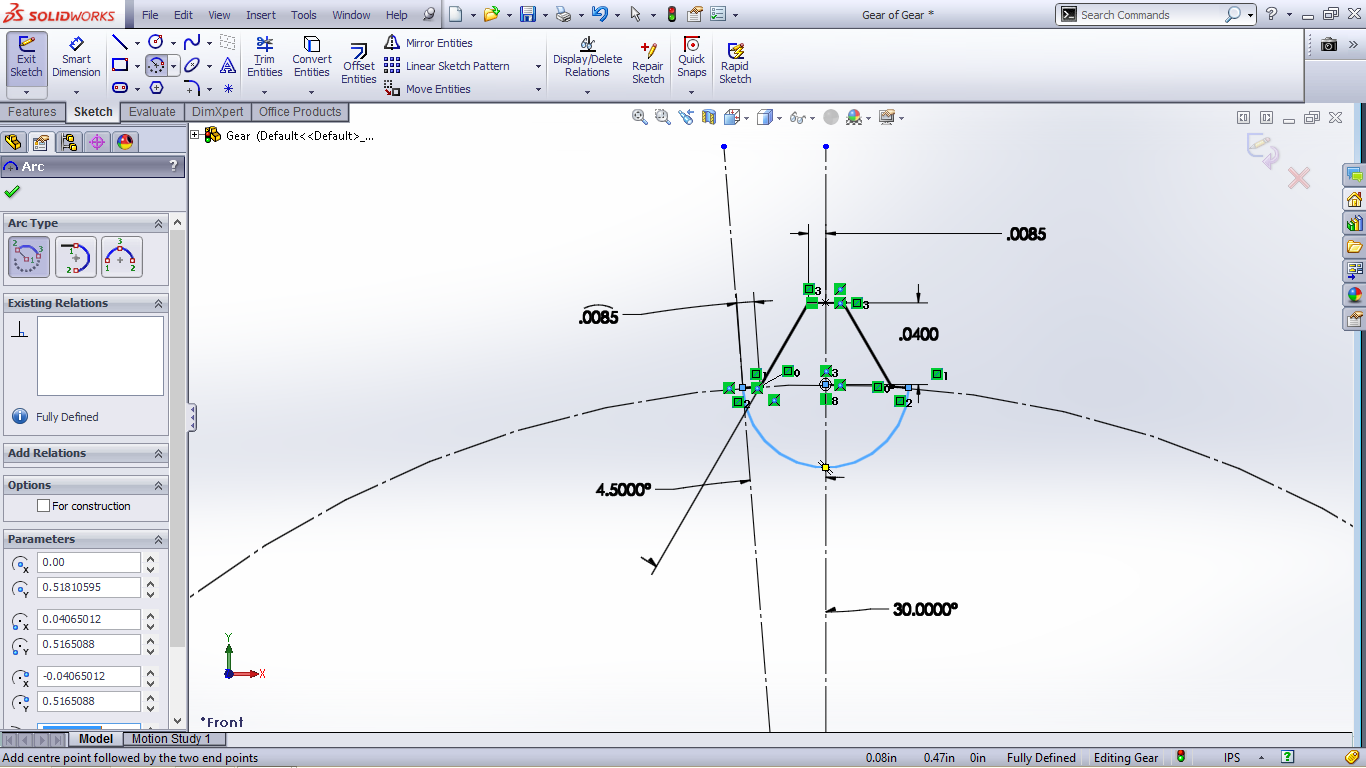Switch to the Evaluate tab
This screenshot has width=1366, height=768.
(x=152, y=112)
